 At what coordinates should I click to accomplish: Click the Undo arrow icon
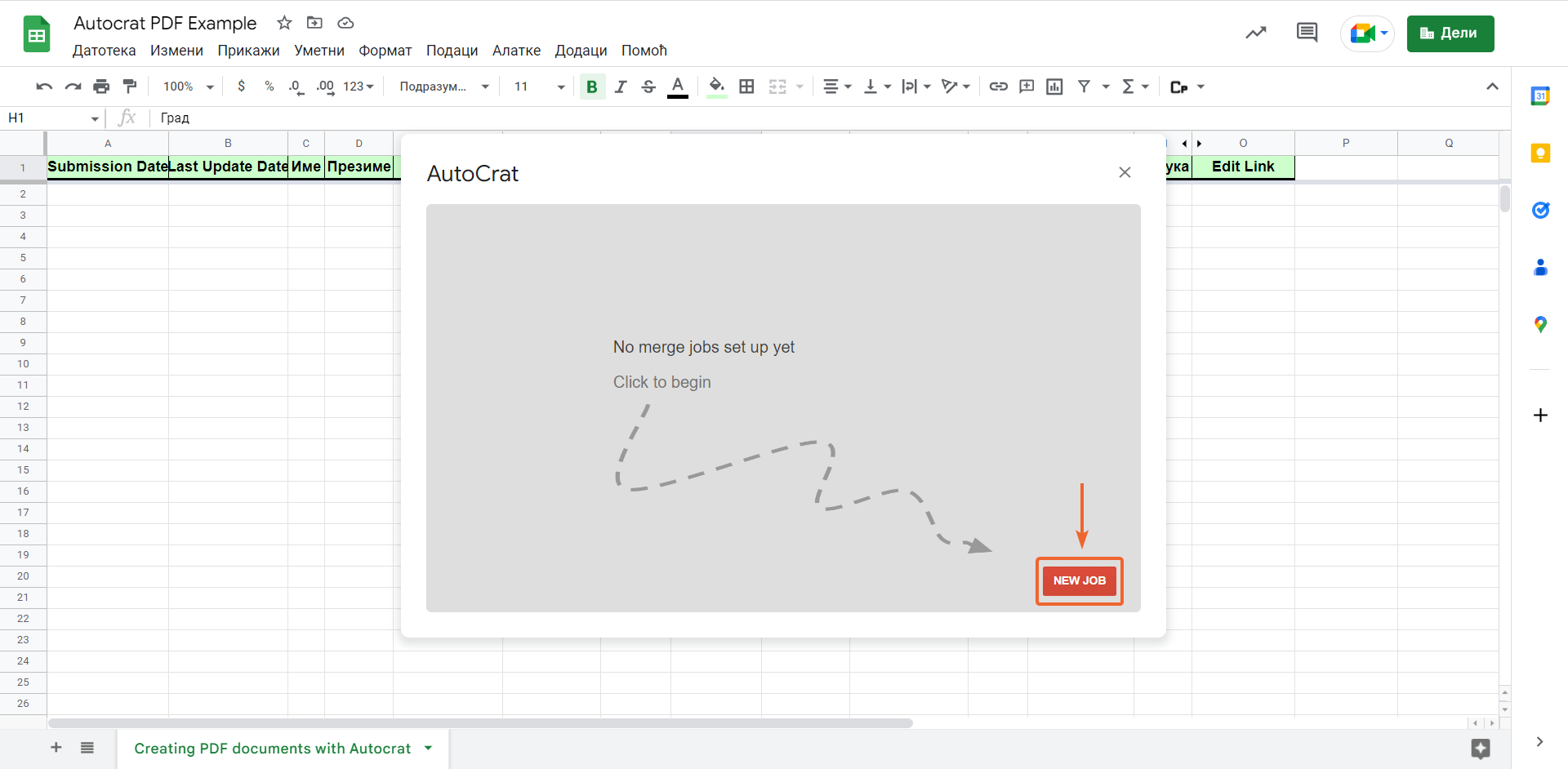tap(44, 87)
